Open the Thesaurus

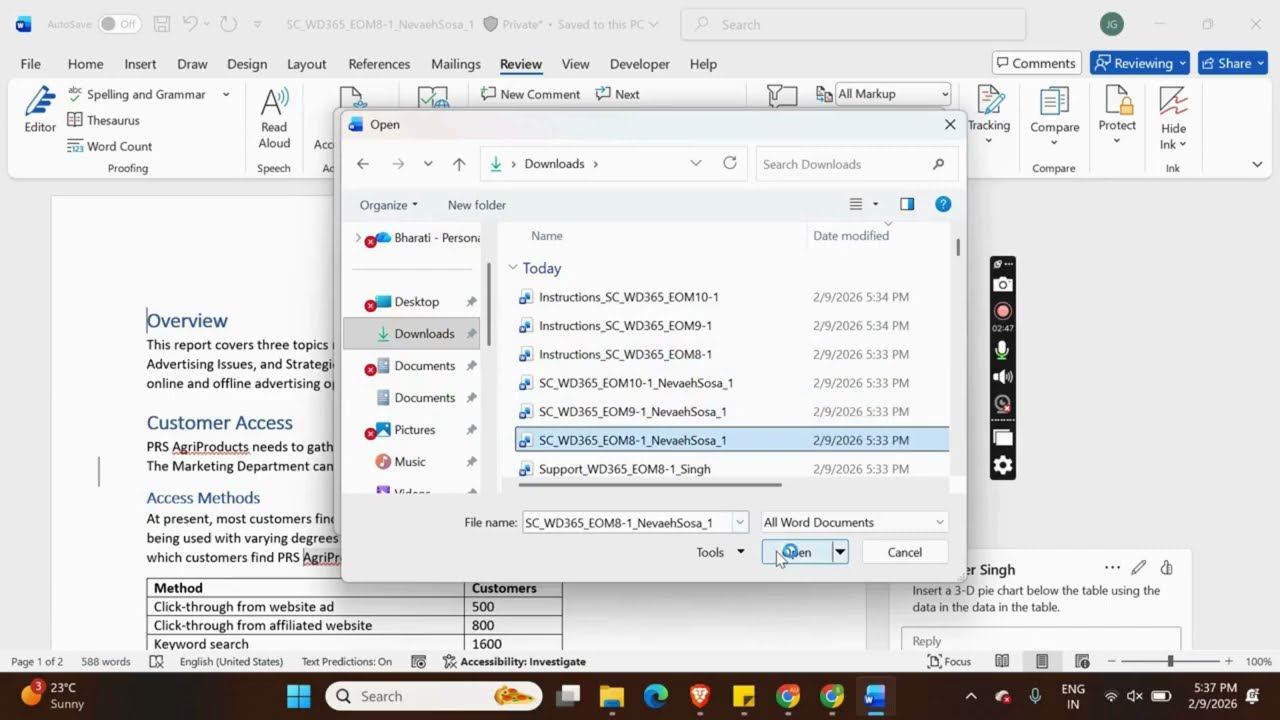click(x=103, y=120)
